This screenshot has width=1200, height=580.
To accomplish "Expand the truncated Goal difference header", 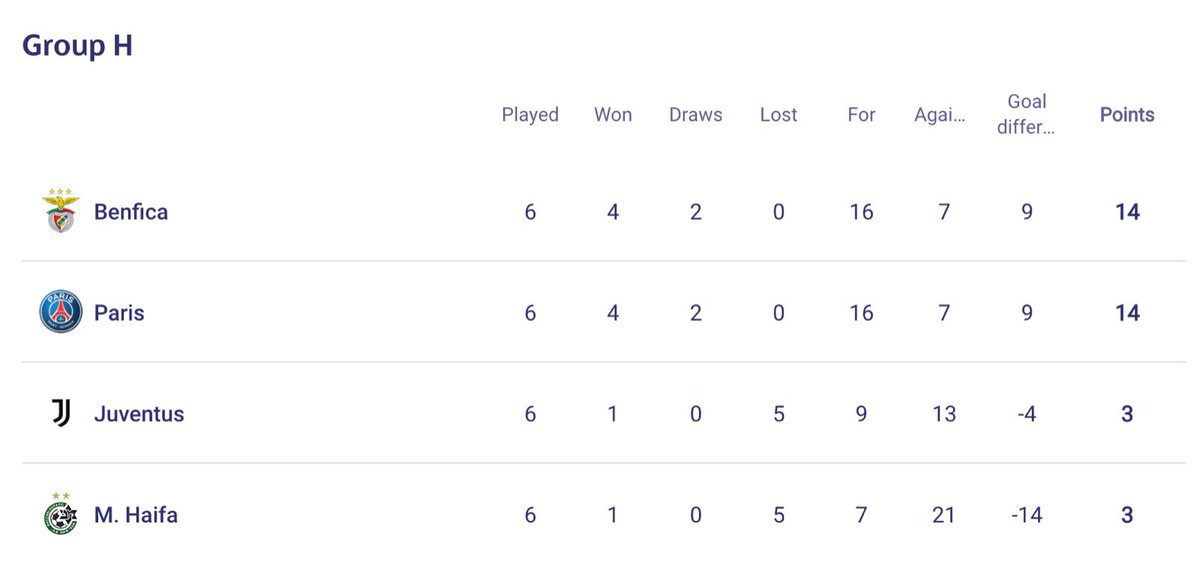I will coord(1027,114).
